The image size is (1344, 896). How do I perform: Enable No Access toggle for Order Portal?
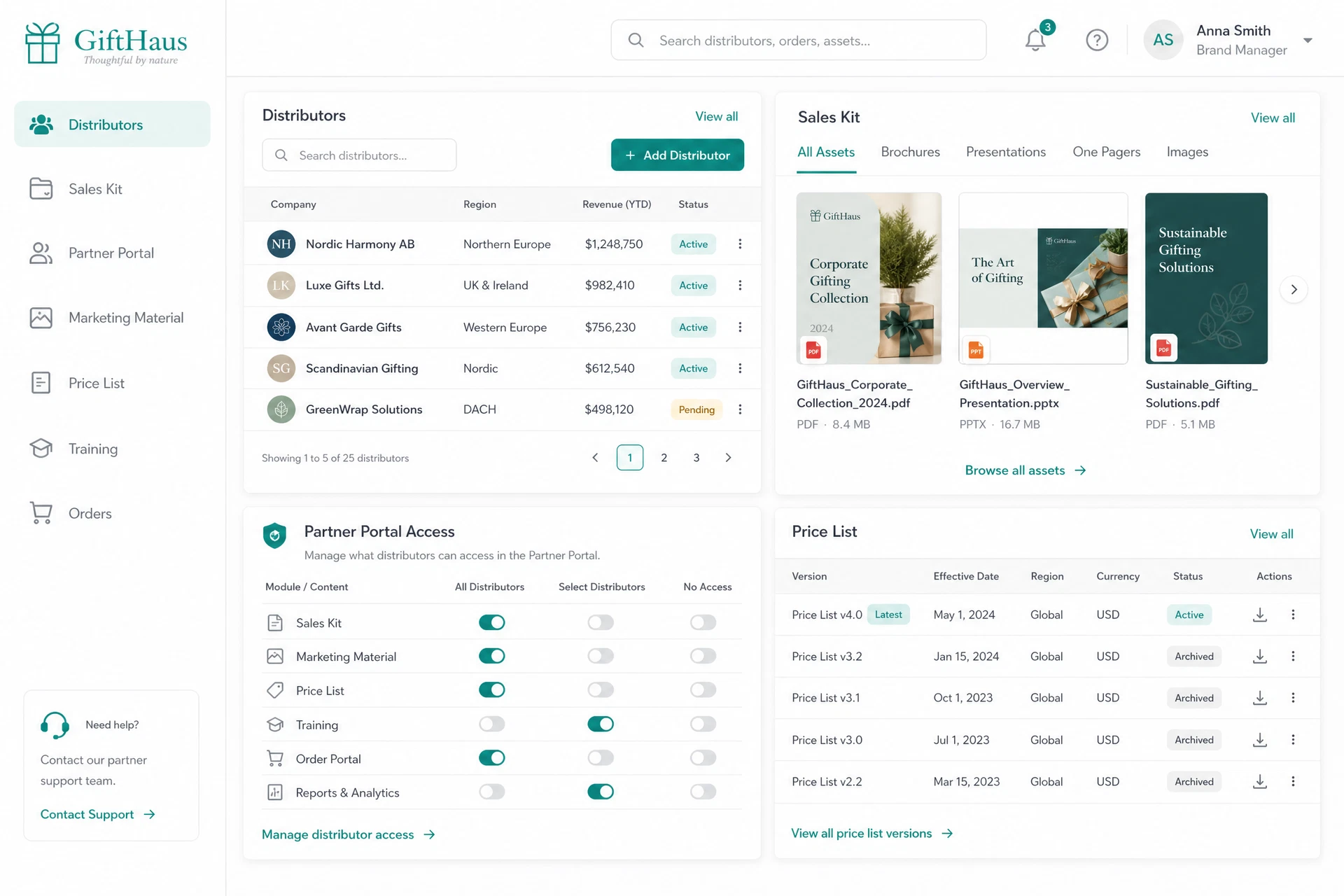click(703, 758)
